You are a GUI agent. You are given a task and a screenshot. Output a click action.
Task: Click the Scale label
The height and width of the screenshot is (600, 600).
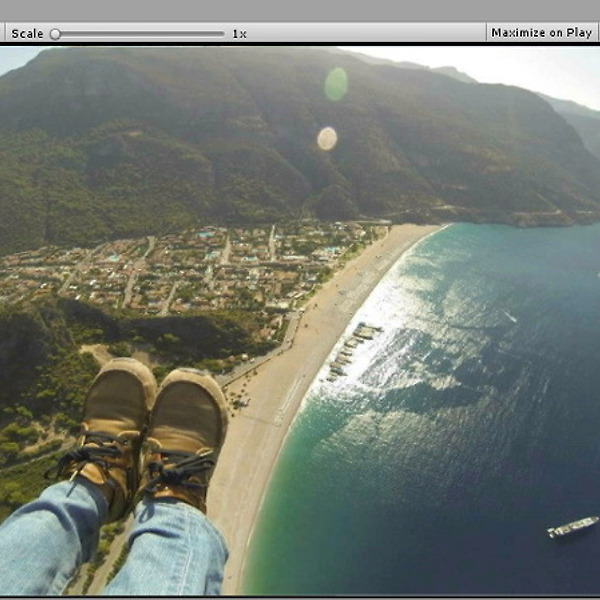coord(27,34)
